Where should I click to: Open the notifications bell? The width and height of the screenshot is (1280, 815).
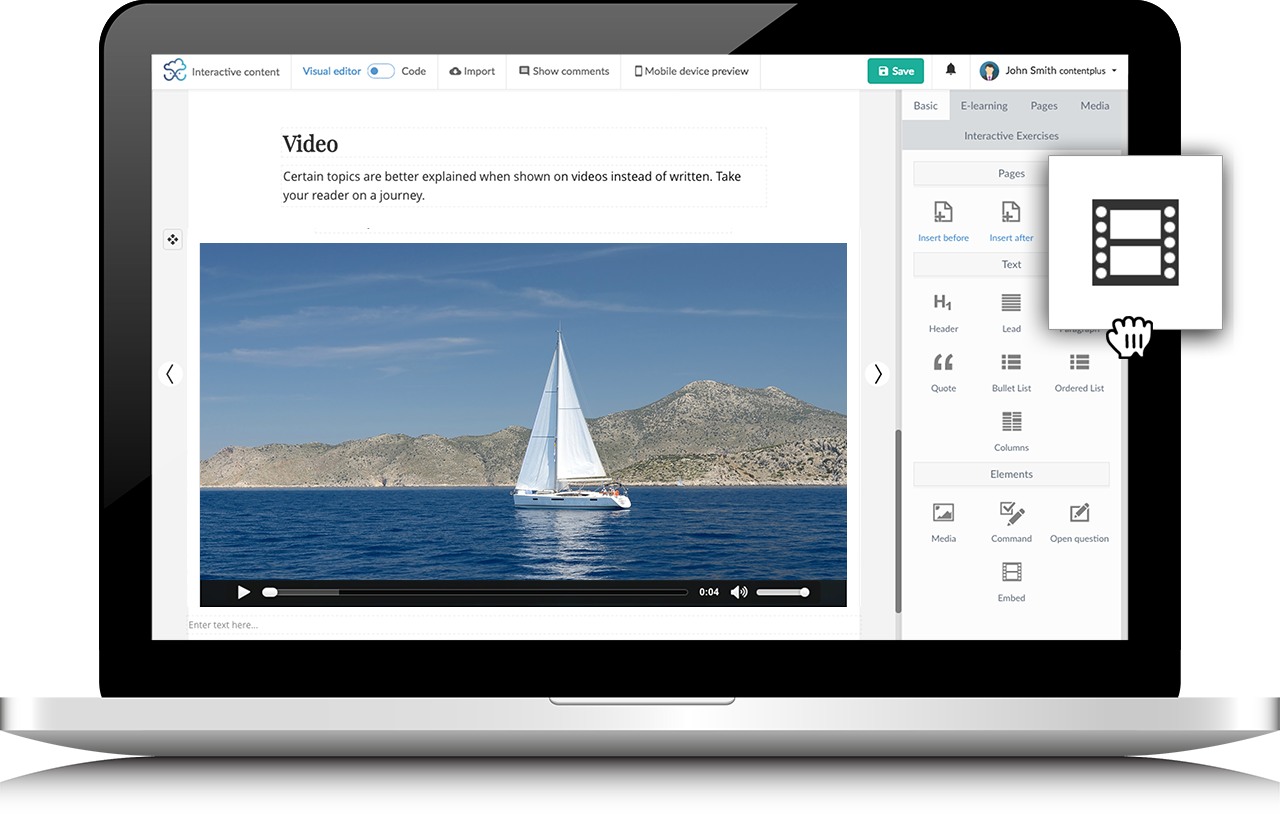[x=951, y=70]
